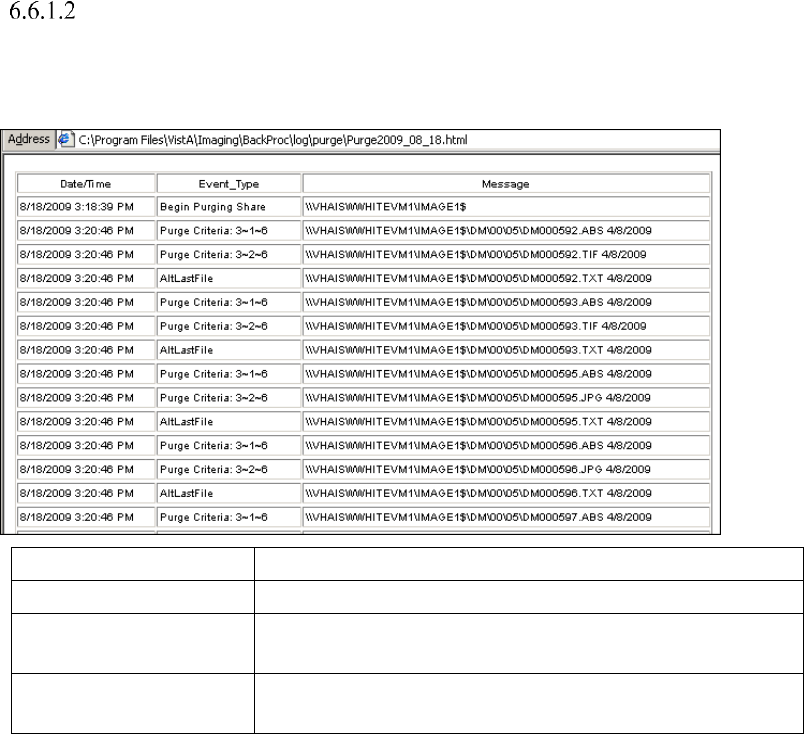Click the timestamp cell in the DM000593.TXT row
This screenshot has width=804, height=734.
(x=86, y=350)
